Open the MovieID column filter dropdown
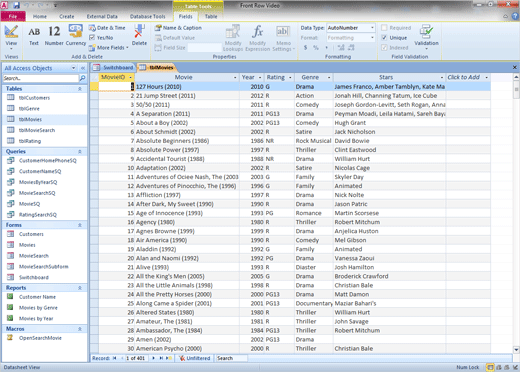Viewport: 520px width, 372px height. (130, 77)
